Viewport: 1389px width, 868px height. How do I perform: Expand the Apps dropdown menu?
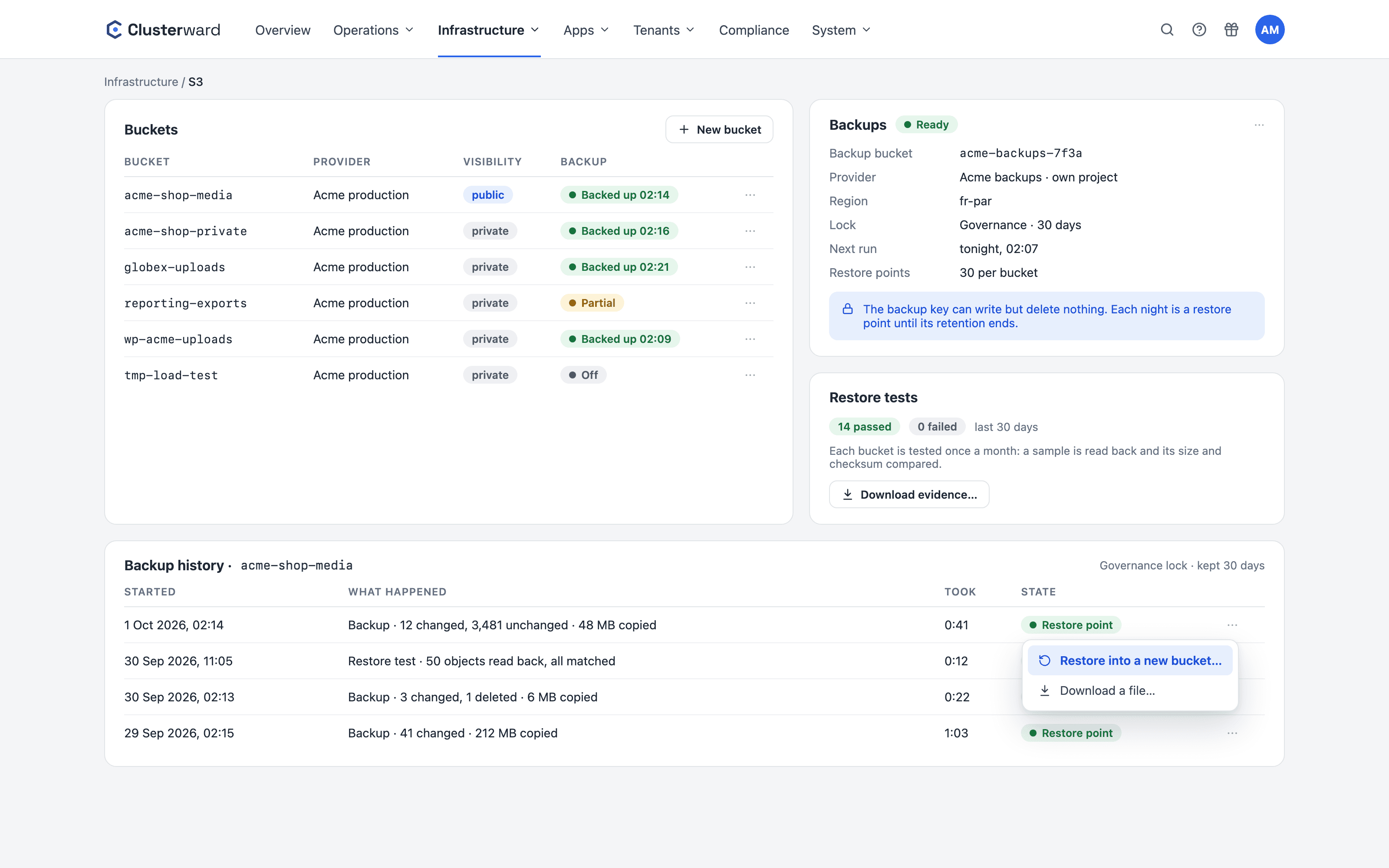(x=586, y=30)
